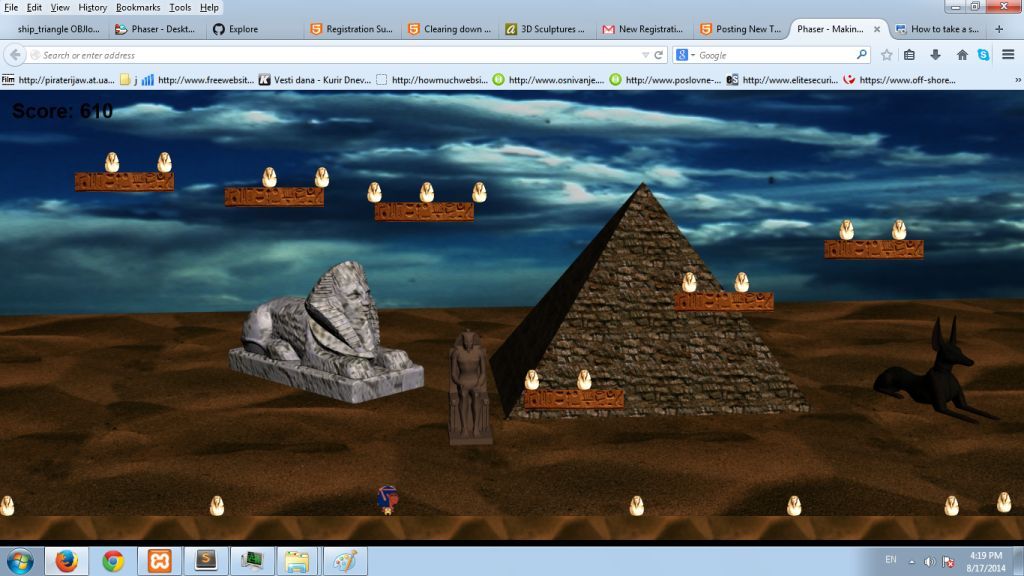Image resolution: width=1024 pixels, height=576 pixels.
Task: Click the Skype icon in the toolbar
Action: [984, 55]
